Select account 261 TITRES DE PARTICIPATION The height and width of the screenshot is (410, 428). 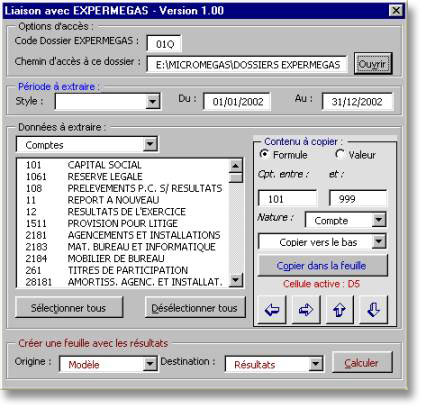point(123,270)
